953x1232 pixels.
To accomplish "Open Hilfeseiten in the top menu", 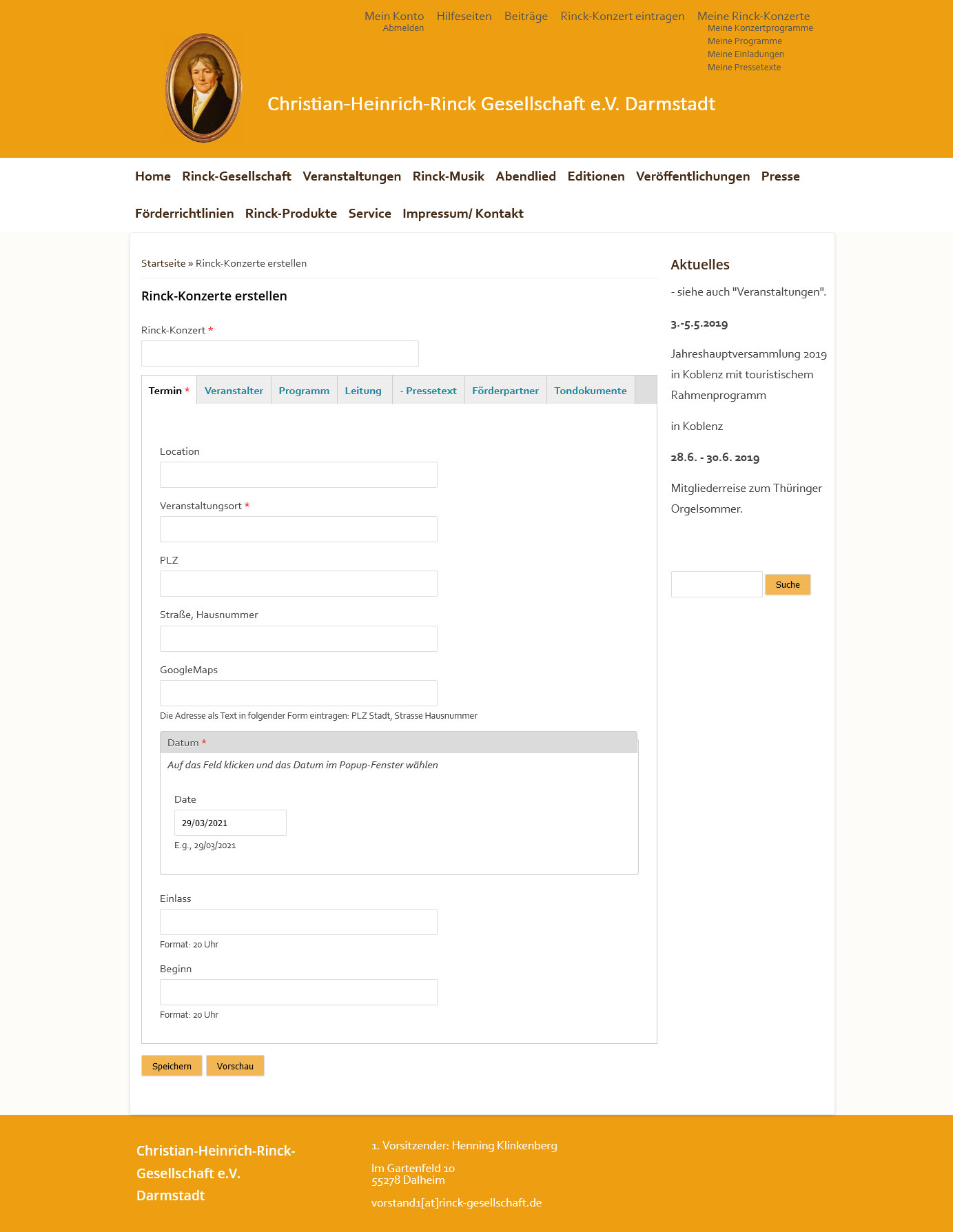I will click(x=464, y=16).
